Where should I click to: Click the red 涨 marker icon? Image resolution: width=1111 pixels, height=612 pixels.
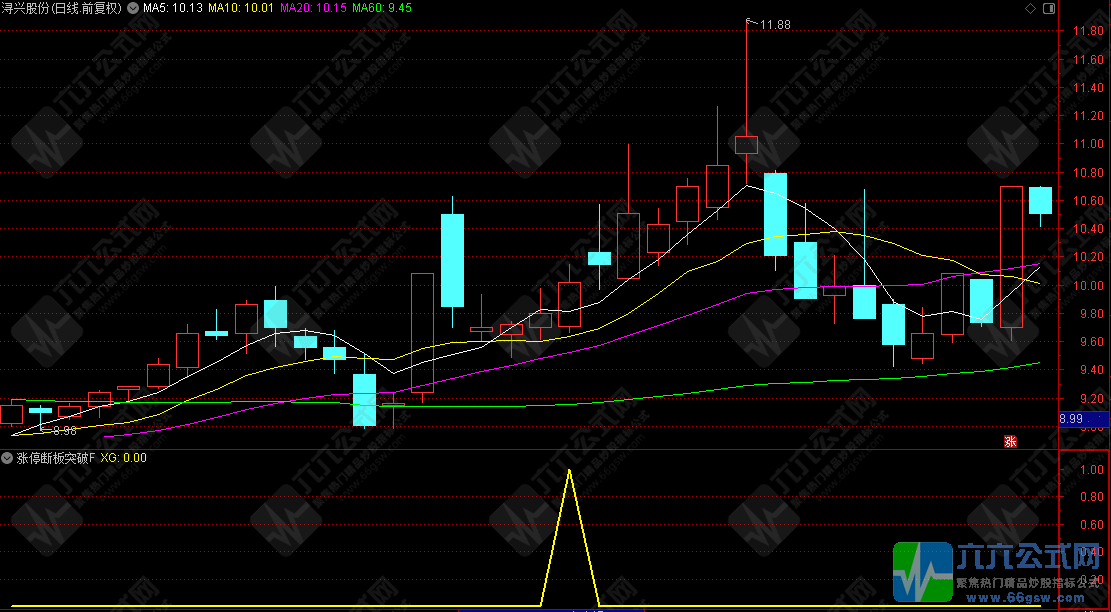pos(1010,441)
